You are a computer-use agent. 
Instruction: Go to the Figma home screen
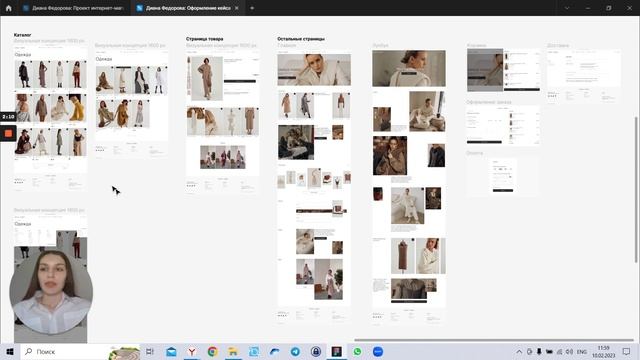click(8, 8)
